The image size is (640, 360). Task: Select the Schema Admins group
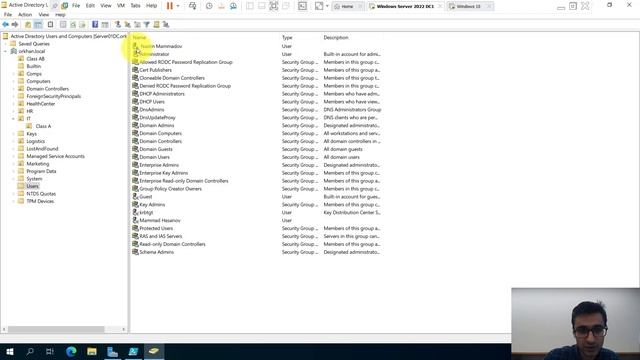point(156,252)
